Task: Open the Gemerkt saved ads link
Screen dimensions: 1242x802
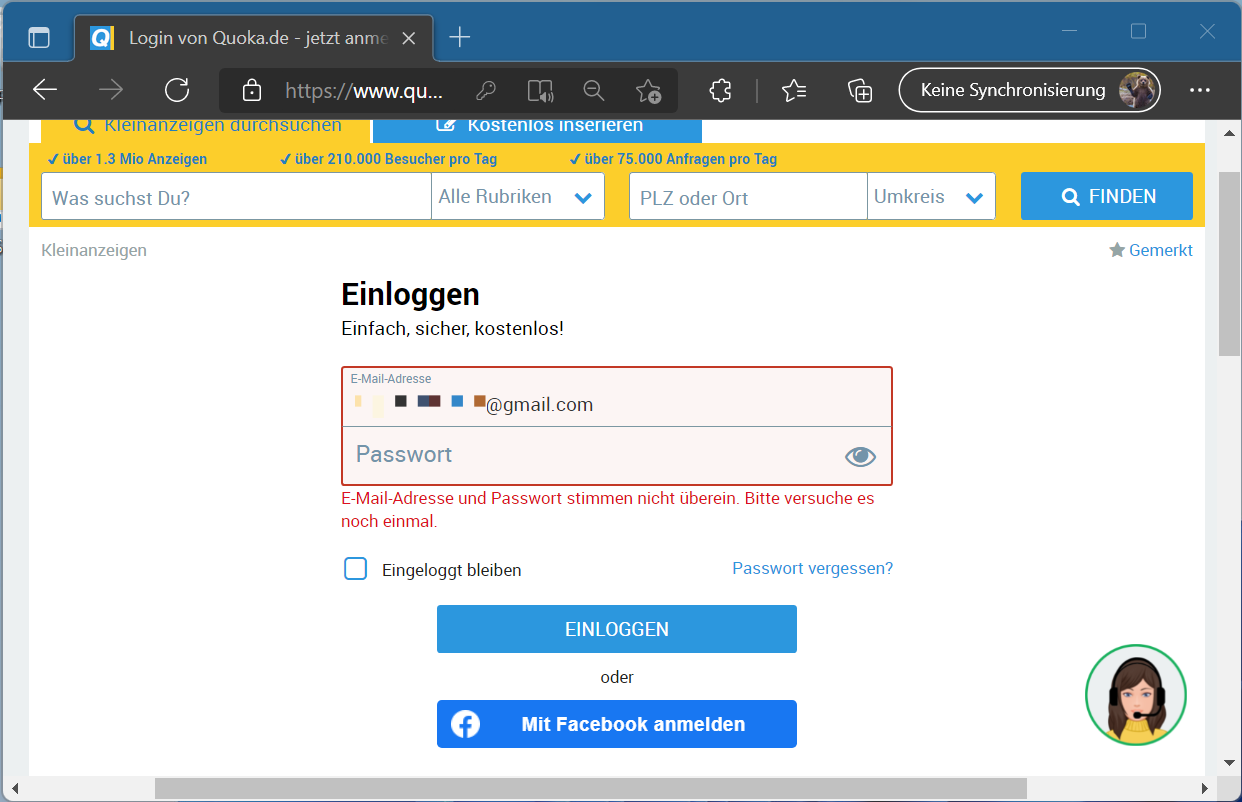Action: 1151,250
